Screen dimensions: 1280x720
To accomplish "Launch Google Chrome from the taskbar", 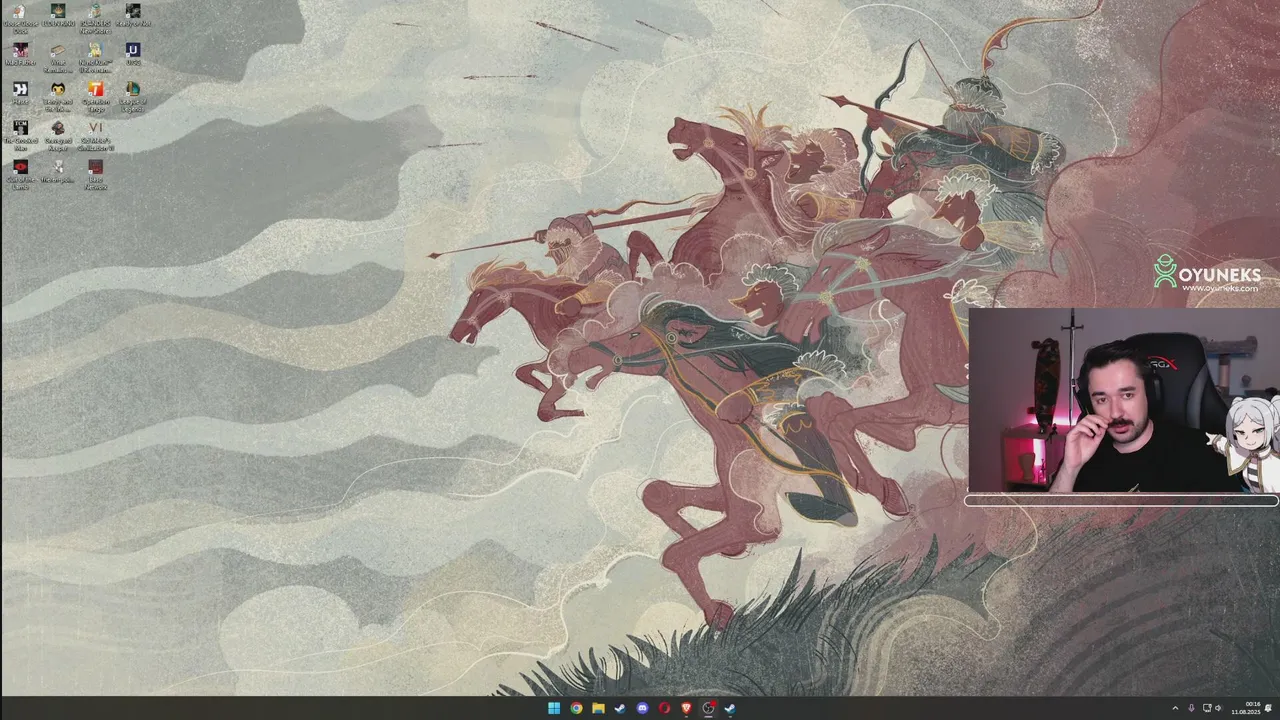I will click(576, 708).
